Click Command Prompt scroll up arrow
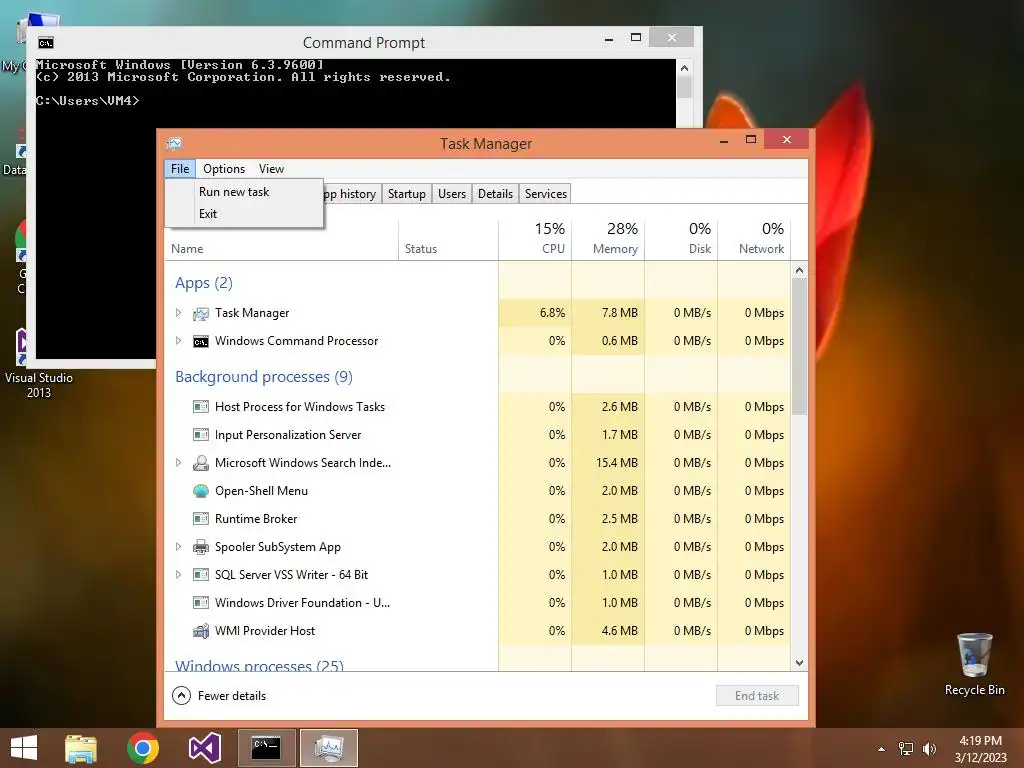Viewport: 1024px width, 768px height. pyautogui.click(x=684, y=68)
